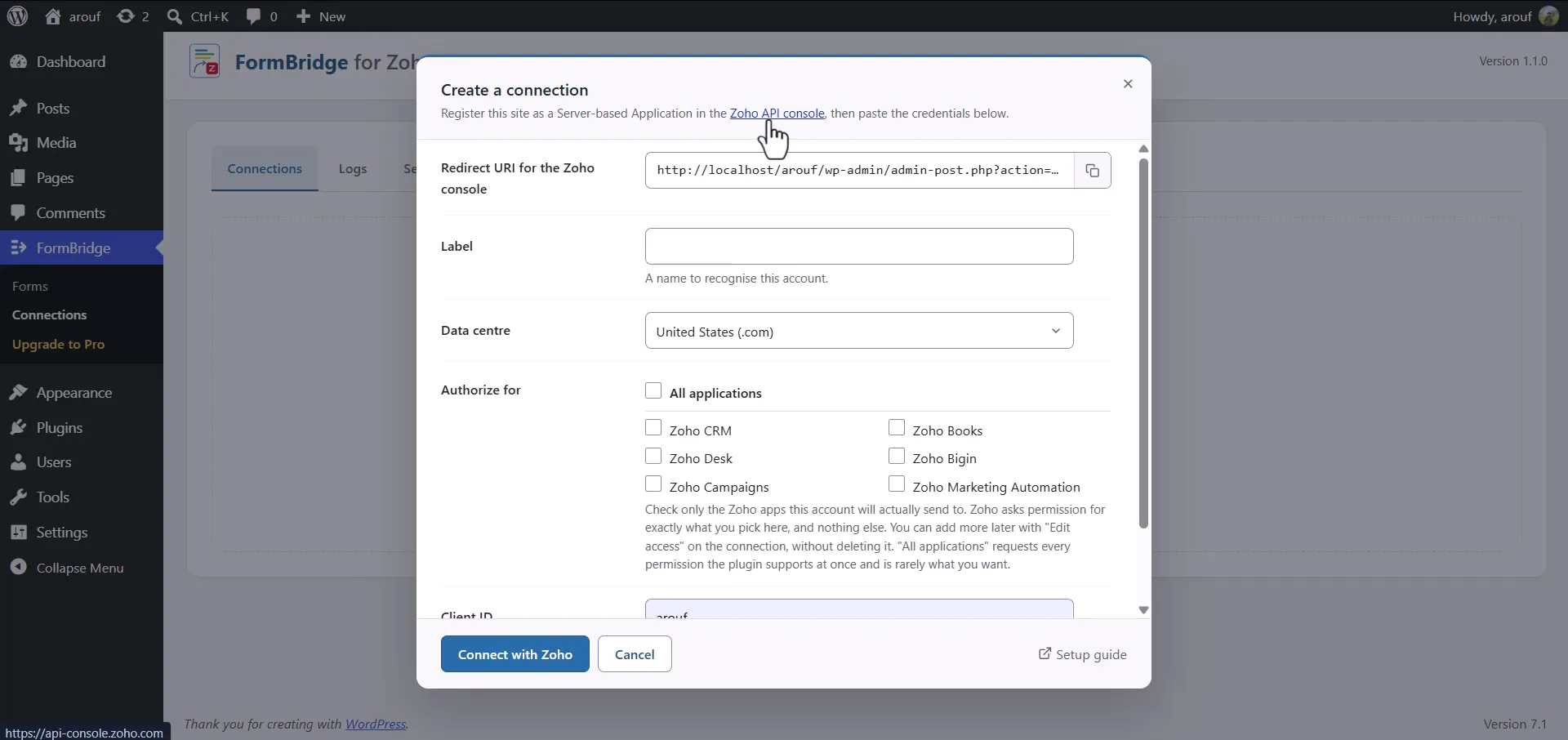Visit the arouf site home icon

(53, 16)
